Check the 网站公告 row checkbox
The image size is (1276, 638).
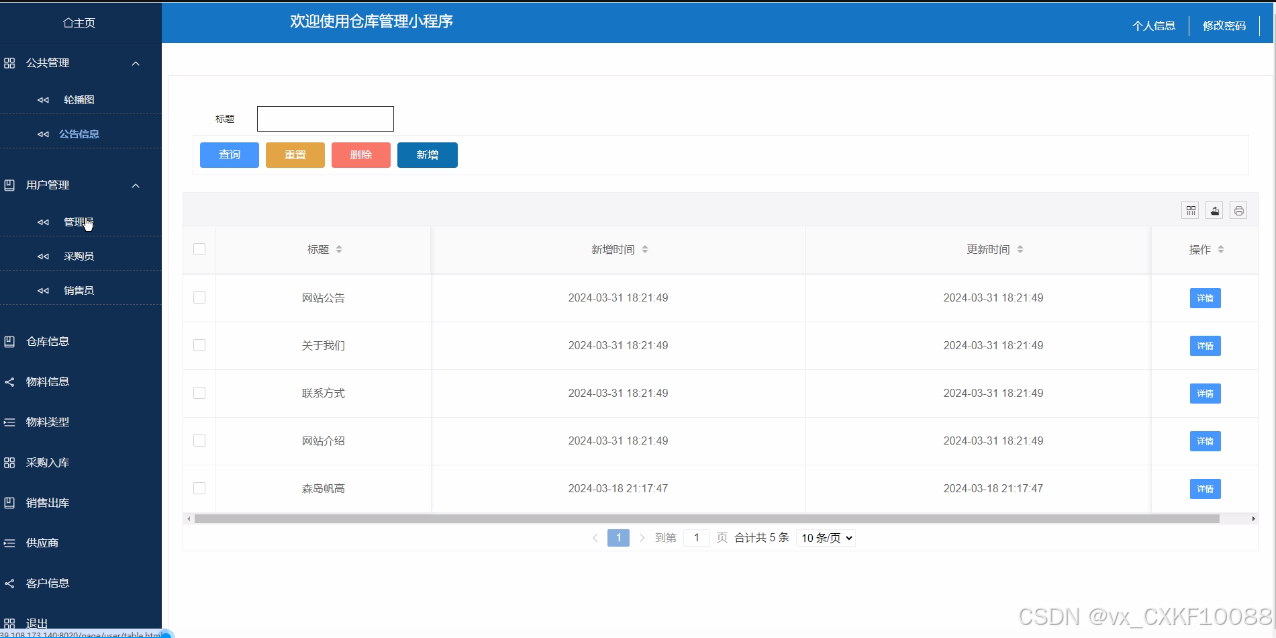[199, 297]
